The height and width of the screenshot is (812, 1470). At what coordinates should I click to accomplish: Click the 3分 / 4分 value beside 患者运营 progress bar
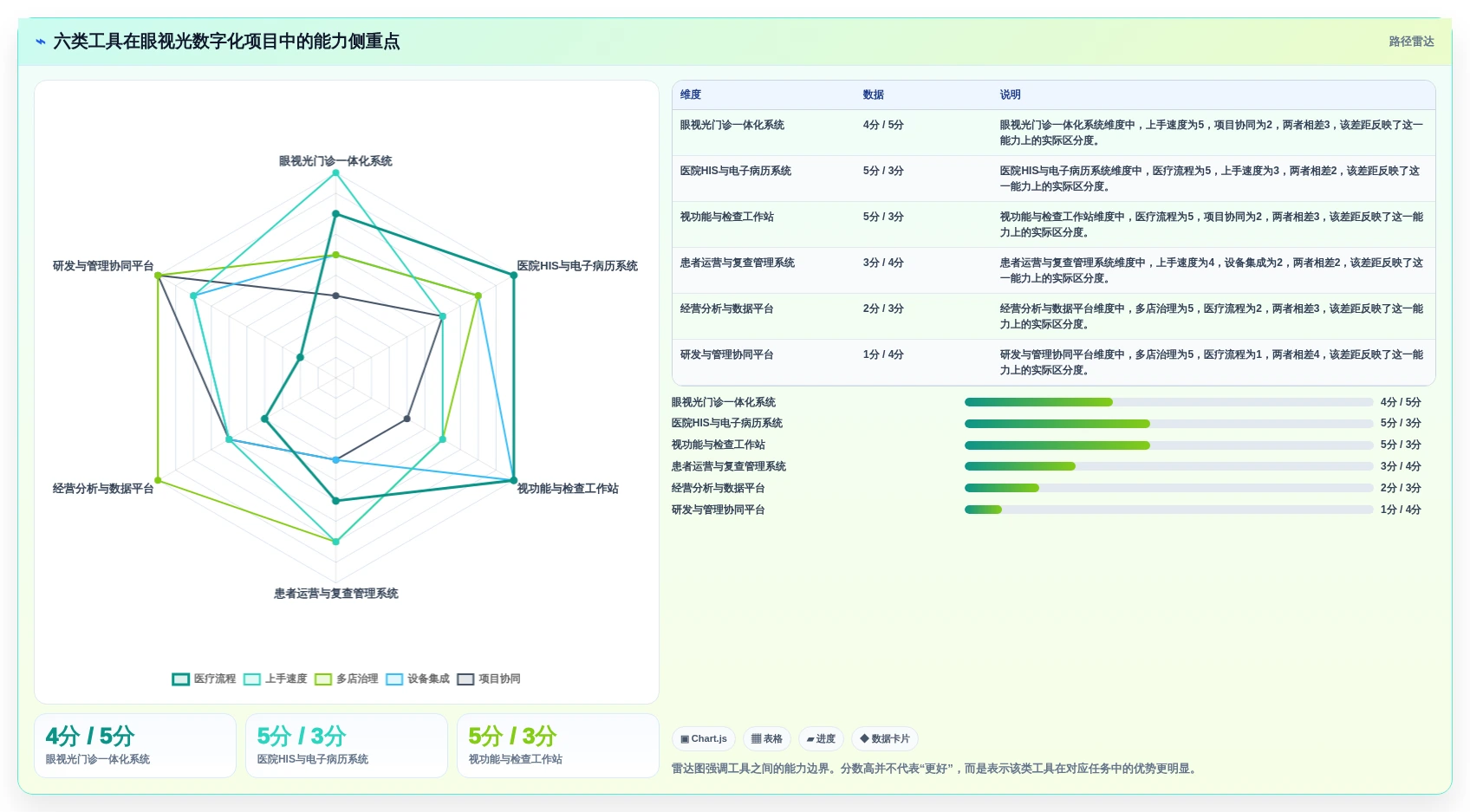[1401, 466]
